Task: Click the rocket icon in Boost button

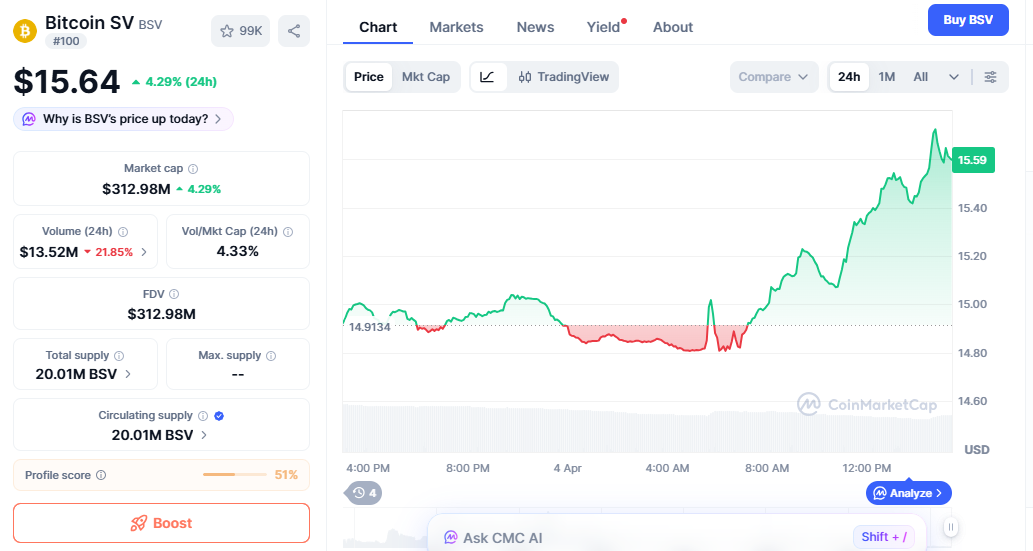Action: point(138,523)
